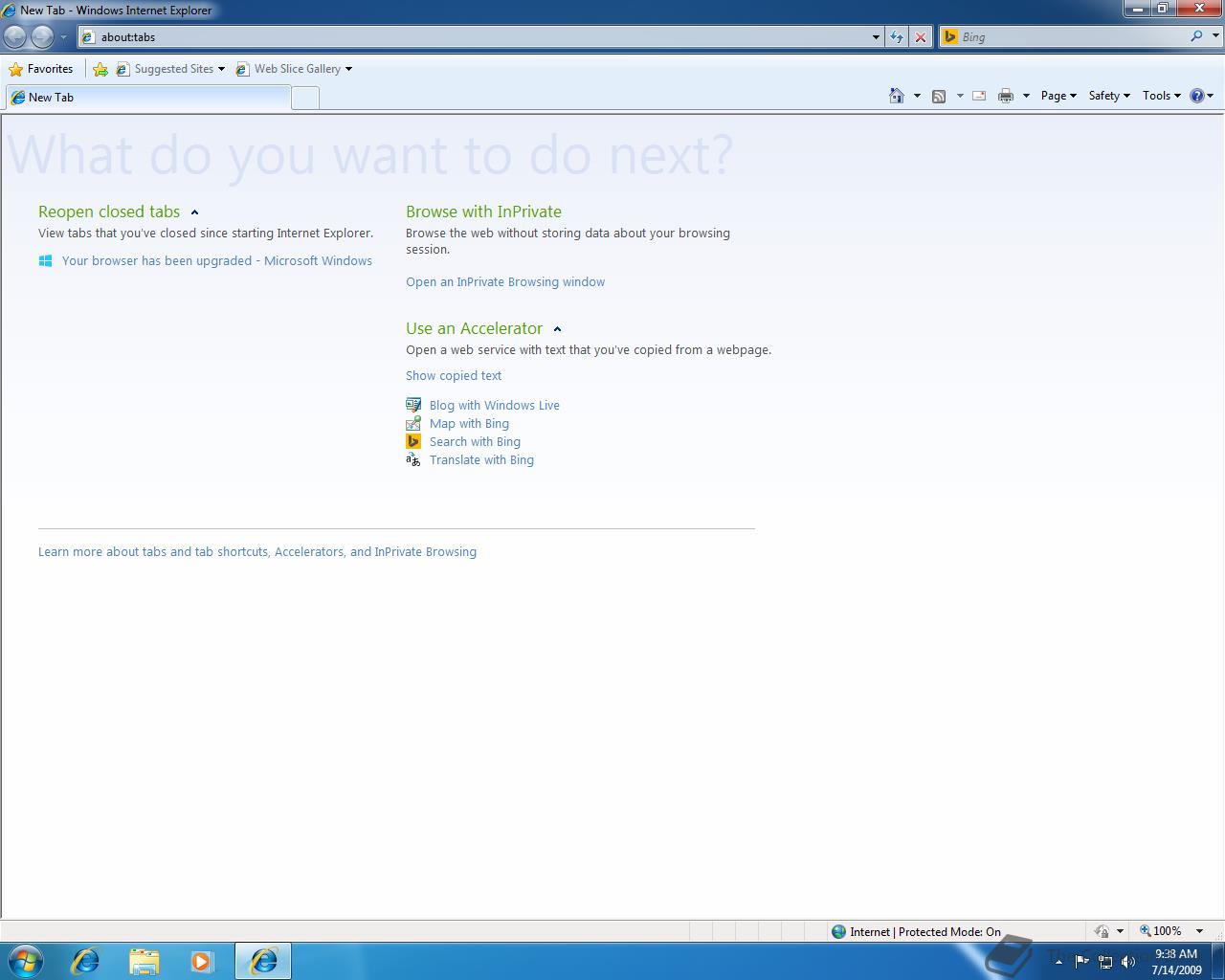
Task: Open the Windows Start menu orb
Action: [x=26, y=961]
